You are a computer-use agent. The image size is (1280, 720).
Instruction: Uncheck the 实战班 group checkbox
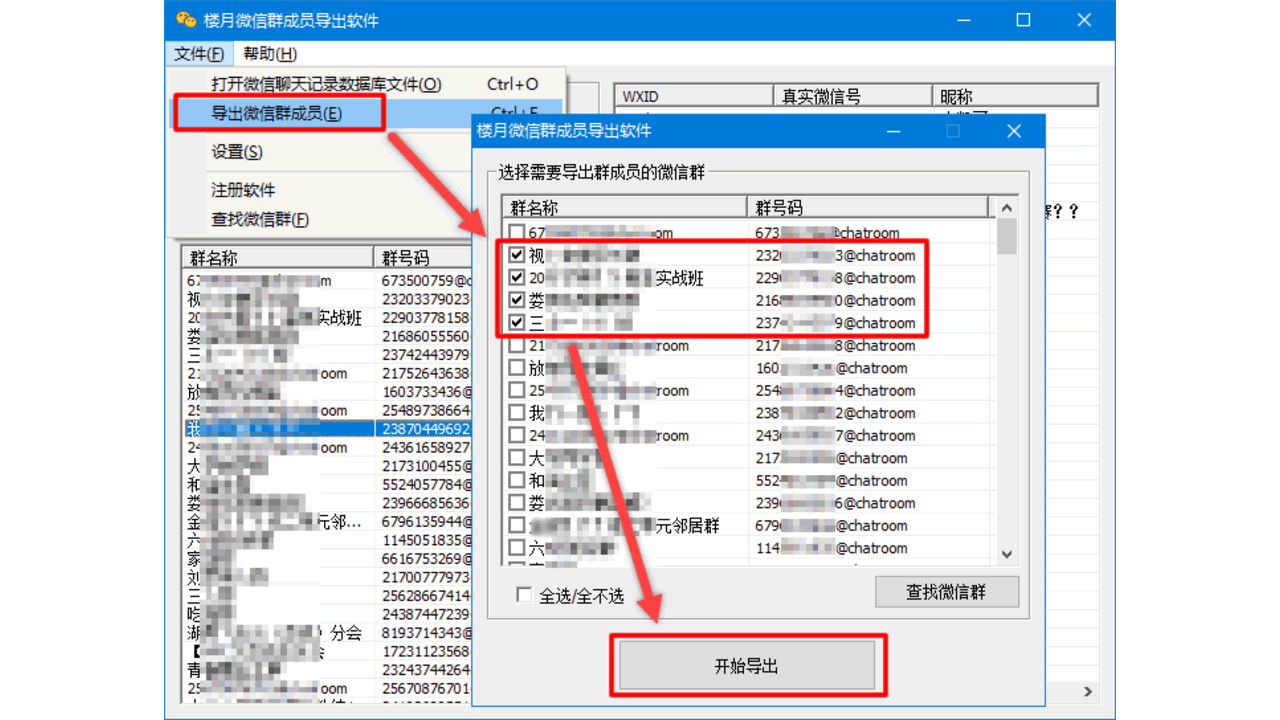click(517, 278)
